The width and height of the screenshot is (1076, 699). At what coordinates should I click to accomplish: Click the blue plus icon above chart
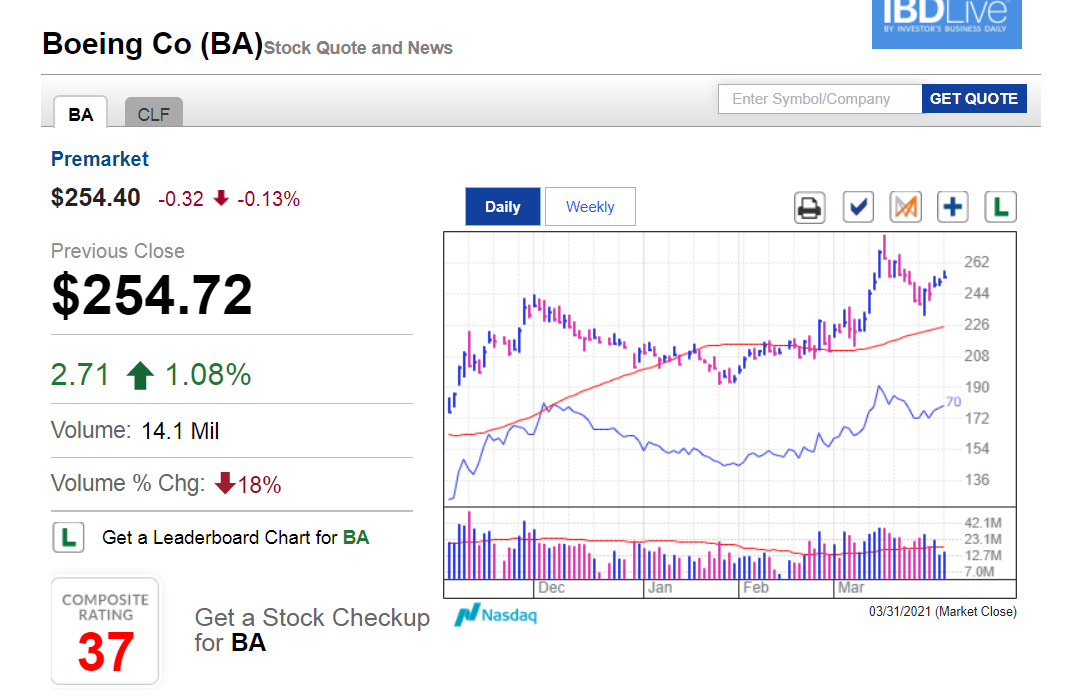[x=952, y=207]
